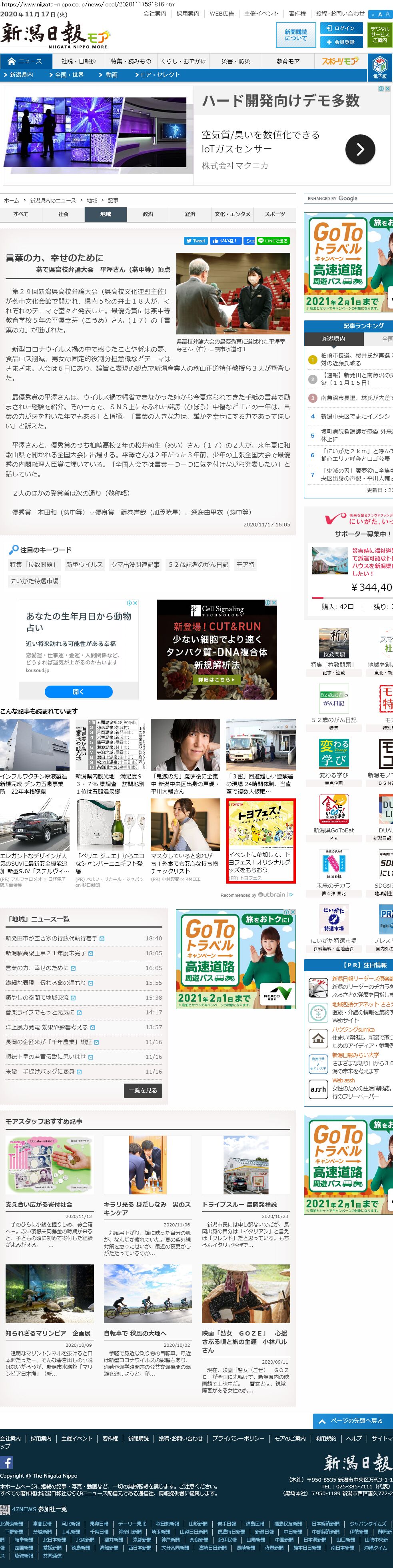This screenshot has height=1568, width=393.
Task: Open the Facebook icon in footer
Action: pyautogui.click(x=7, y=1463)
